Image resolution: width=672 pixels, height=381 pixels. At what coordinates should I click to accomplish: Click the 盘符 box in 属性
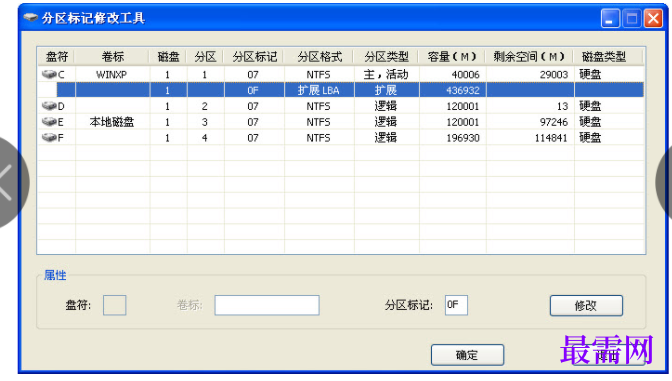pyautogui.click(x=114, y=305)
